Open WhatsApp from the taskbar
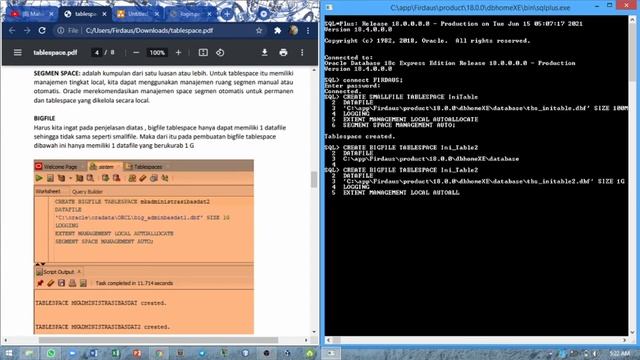This screenshot has height=360, width=640. 51,353
